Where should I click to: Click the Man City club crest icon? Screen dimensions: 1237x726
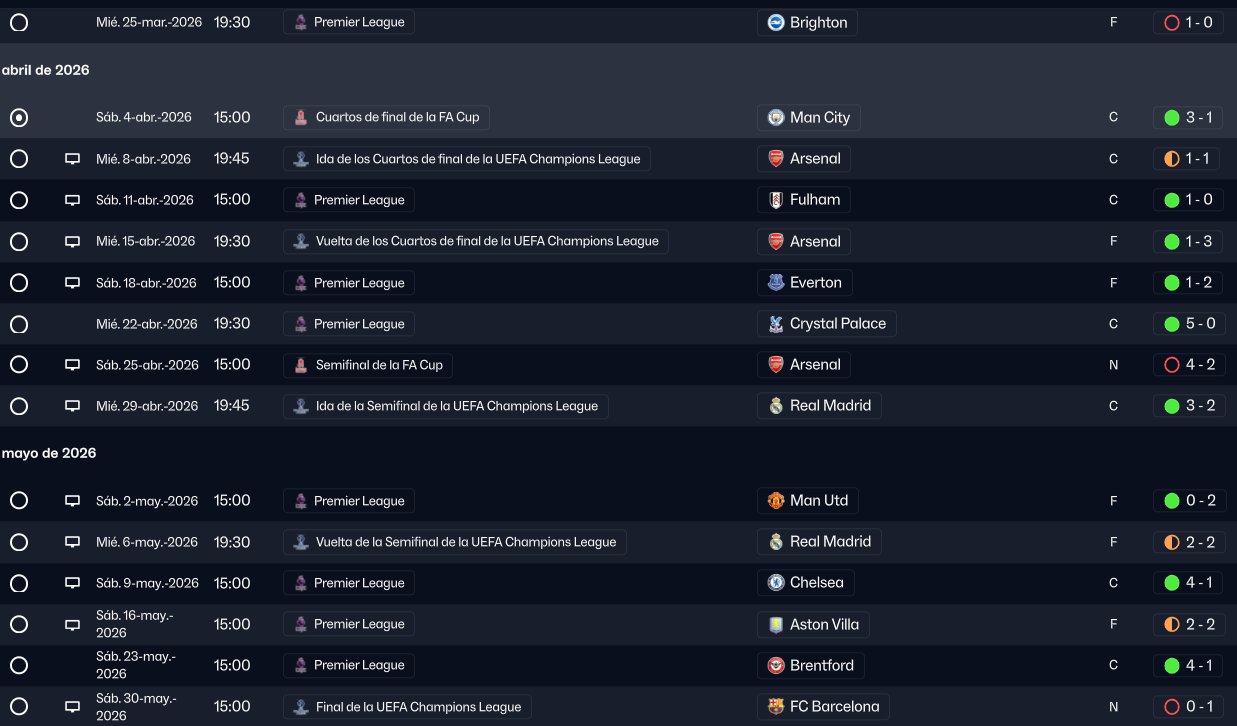(776, 118)
